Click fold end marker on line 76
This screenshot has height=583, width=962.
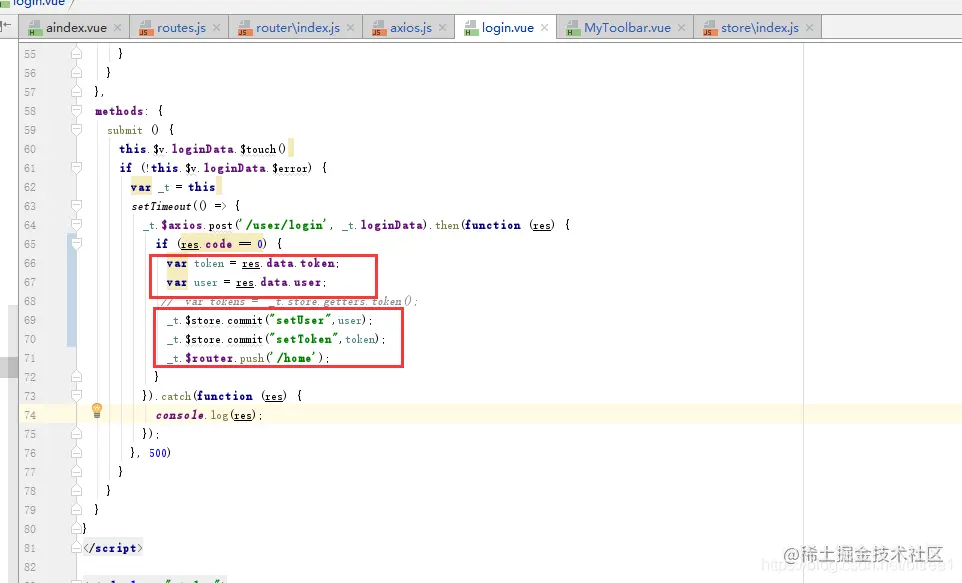point(76,452)
